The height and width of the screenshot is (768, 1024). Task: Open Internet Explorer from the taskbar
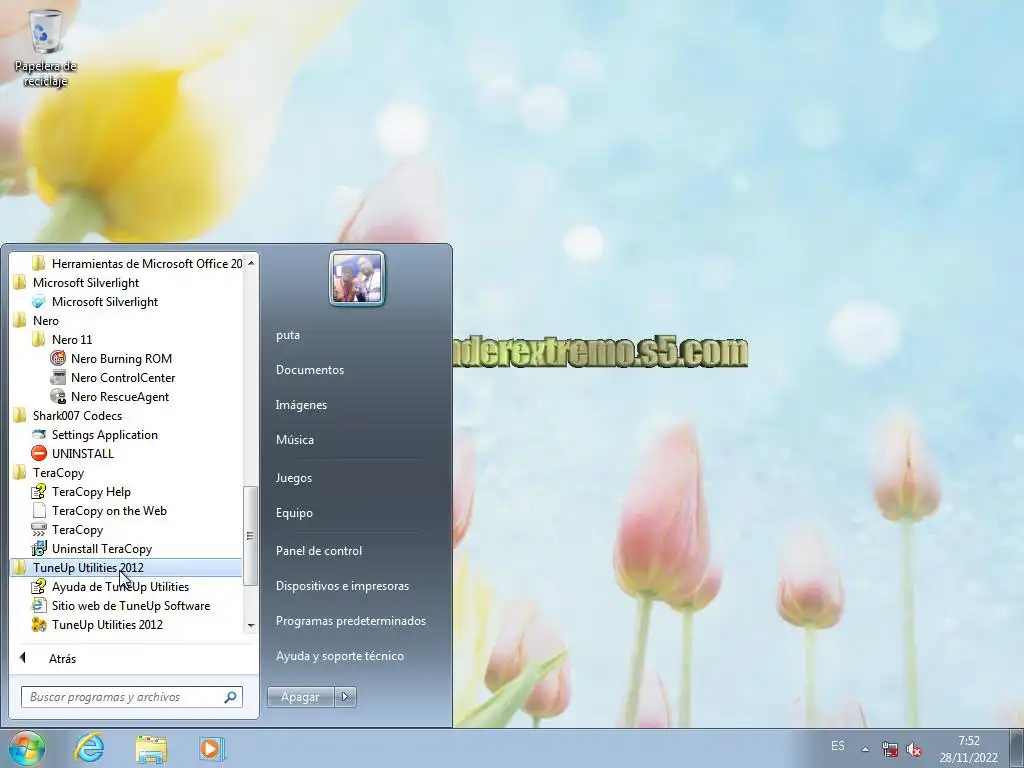[x=89, y=748]
